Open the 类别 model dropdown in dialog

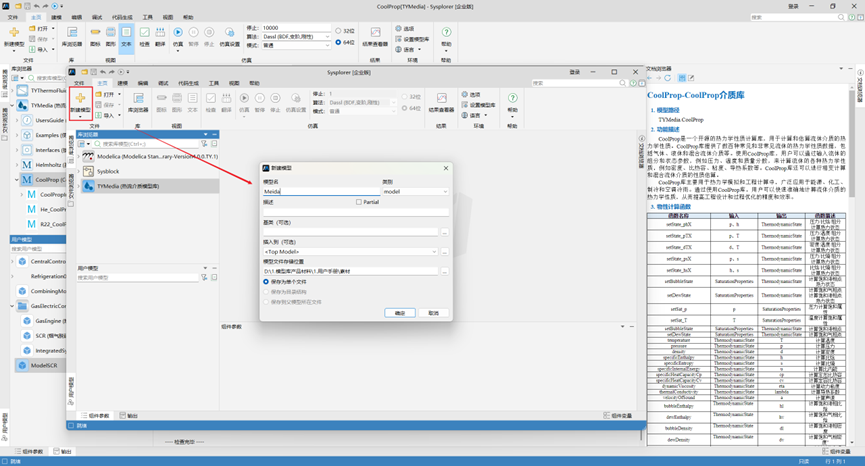pos(415,191)
